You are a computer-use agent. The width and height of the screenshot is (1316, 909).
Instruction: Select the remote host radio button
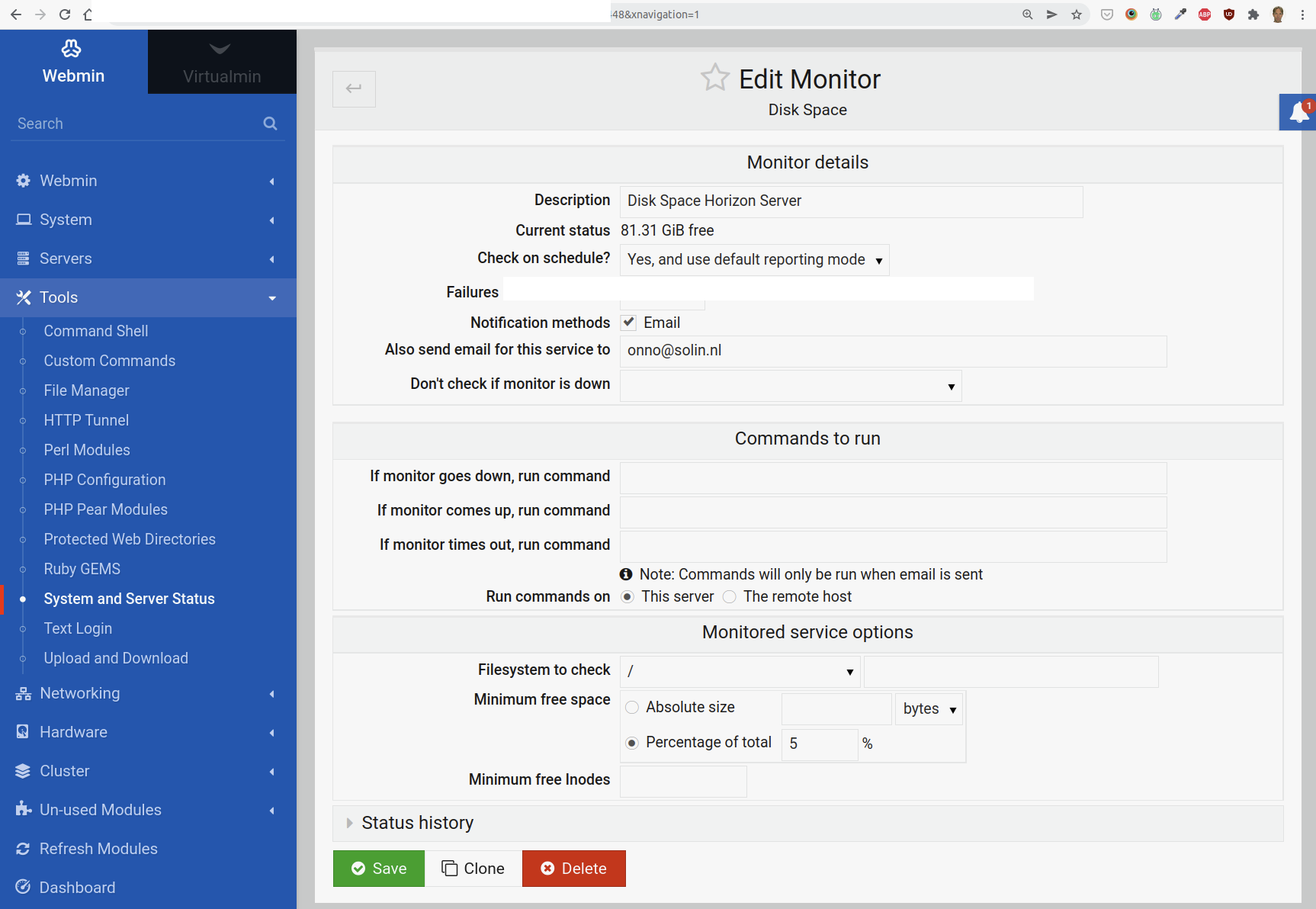click(x=730, y=597)
